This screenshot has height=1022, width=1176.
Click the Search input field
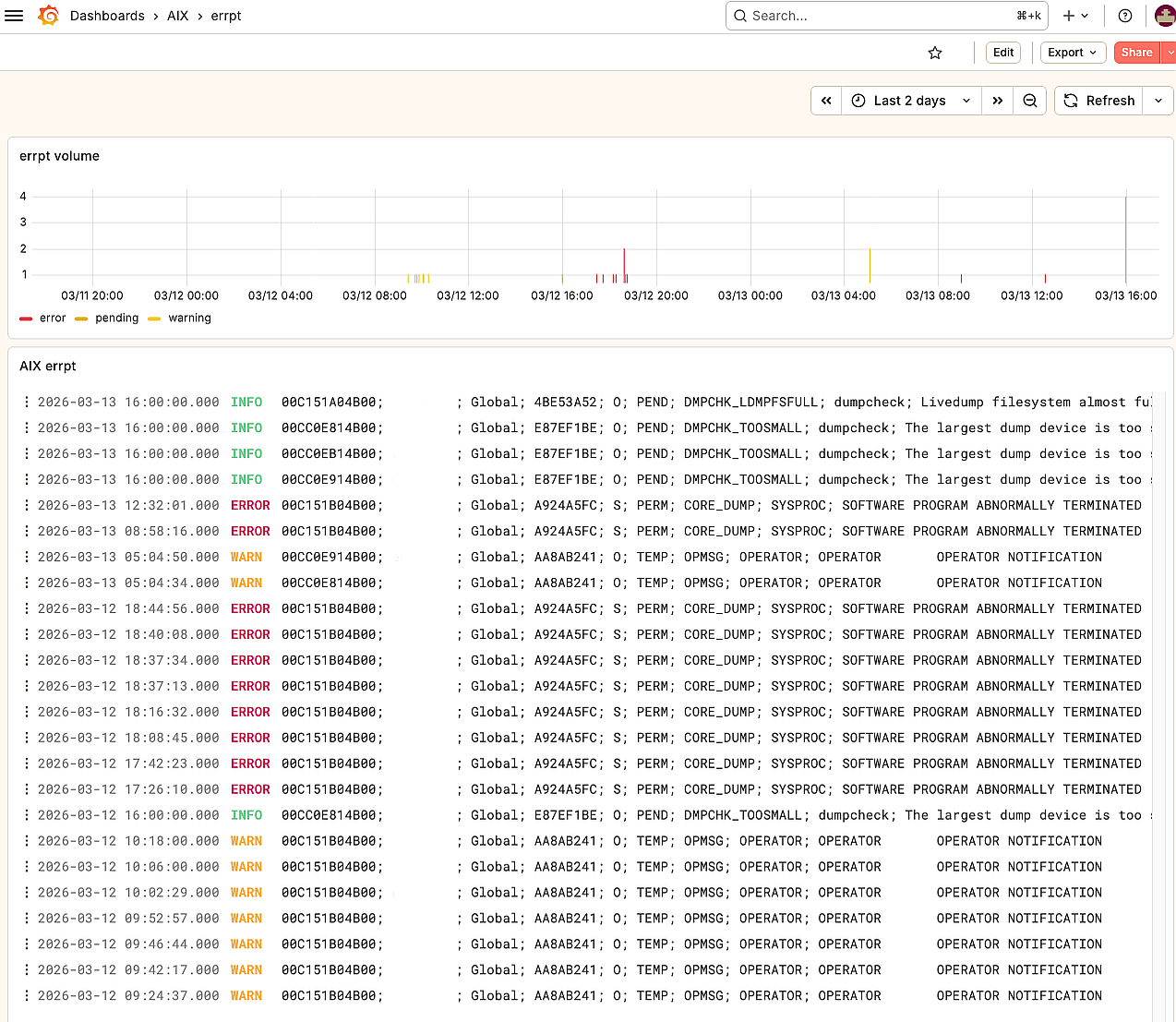(x=886, y=16)
